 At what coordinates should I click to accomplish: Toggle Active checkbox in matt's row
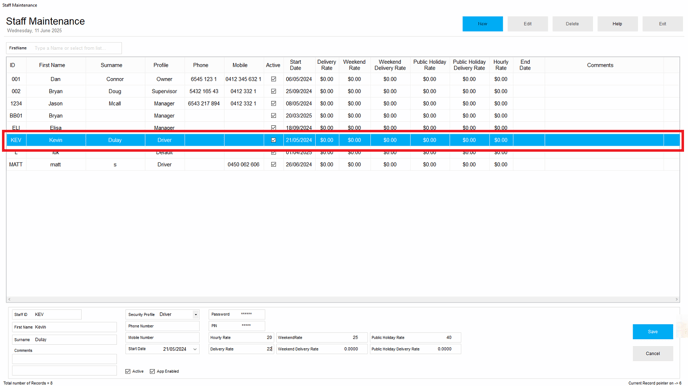pos(273,164)
